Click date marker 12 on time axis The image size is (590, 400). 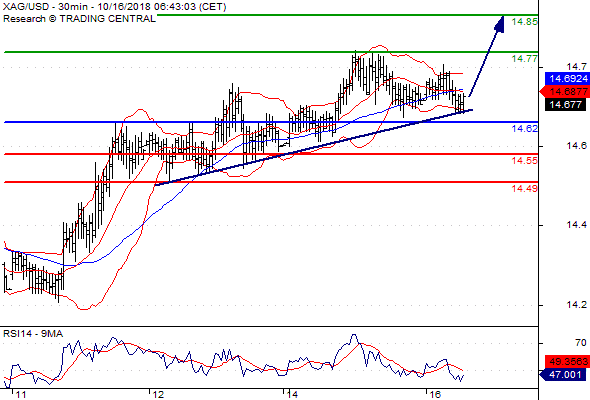[x=158, y=395]
